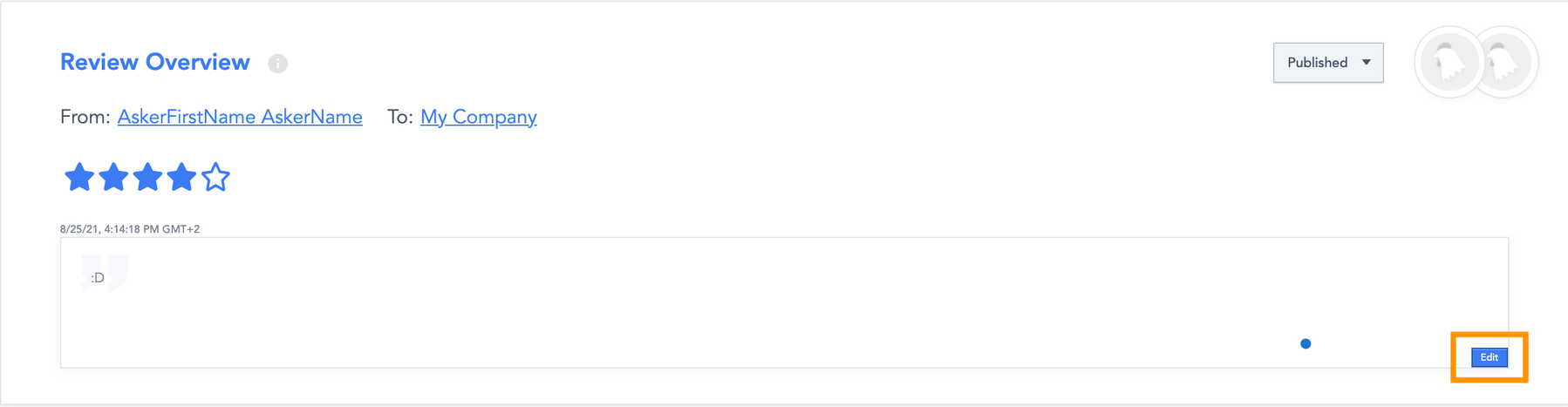
Task: Click the empty fifth rating star
Action: [x=215, y=178]
